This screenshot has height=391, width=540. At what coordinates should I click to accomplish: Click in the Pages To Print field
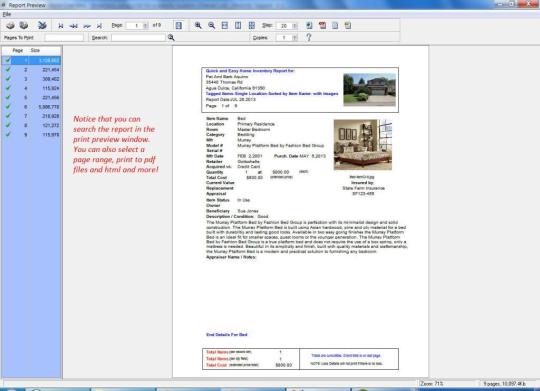click(64, 38)
